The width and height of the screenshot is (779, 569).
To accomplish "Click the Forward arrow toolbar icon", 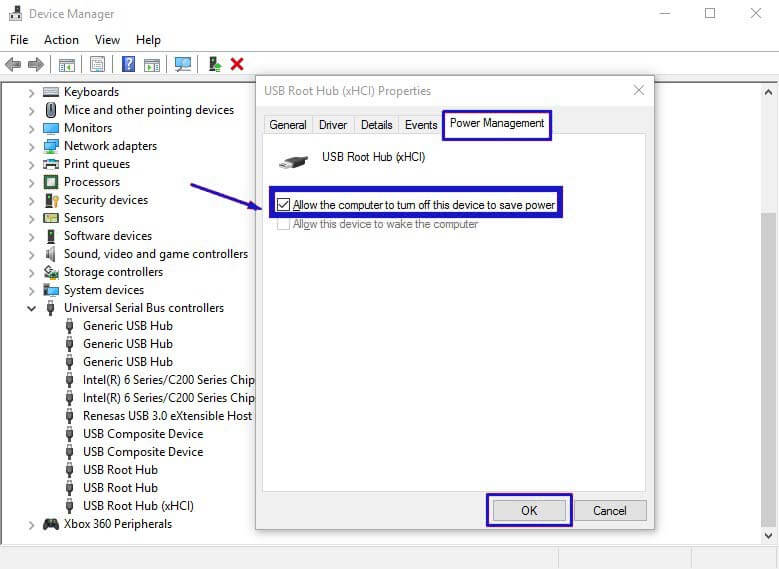I will tap(36, 64).
